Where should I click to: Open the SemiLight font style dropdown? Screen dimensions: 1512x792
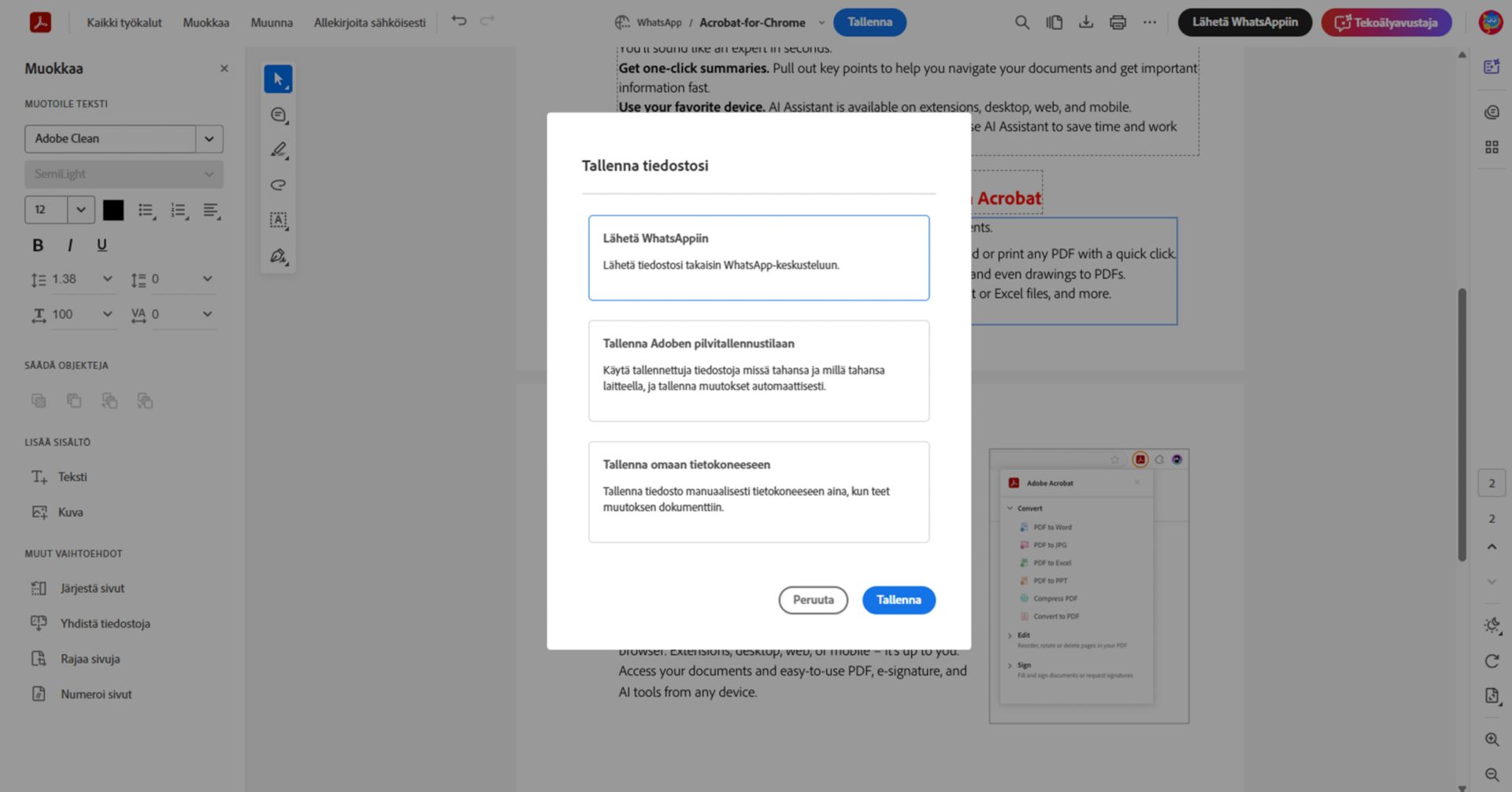click(124, 174)
